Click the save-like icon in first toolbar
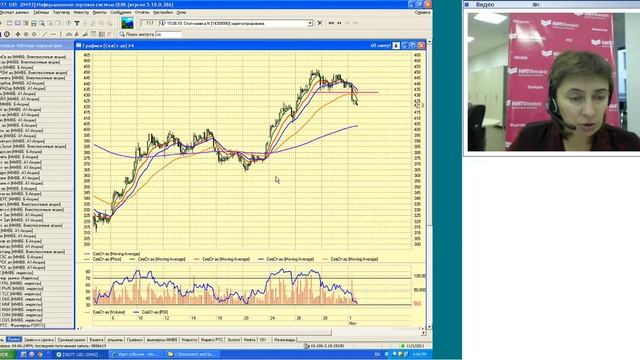640x360 pixels. [34, 23]
